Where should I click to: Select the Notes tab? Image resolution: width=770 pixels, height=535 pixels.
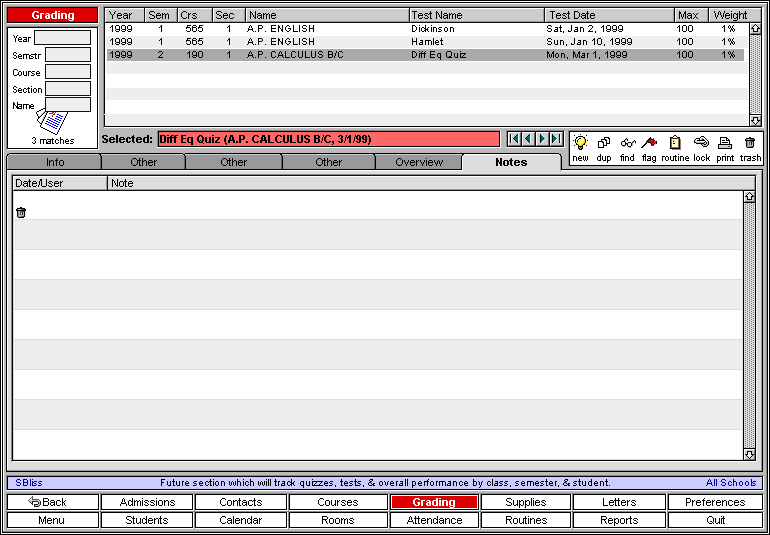[x=511, y=162]
